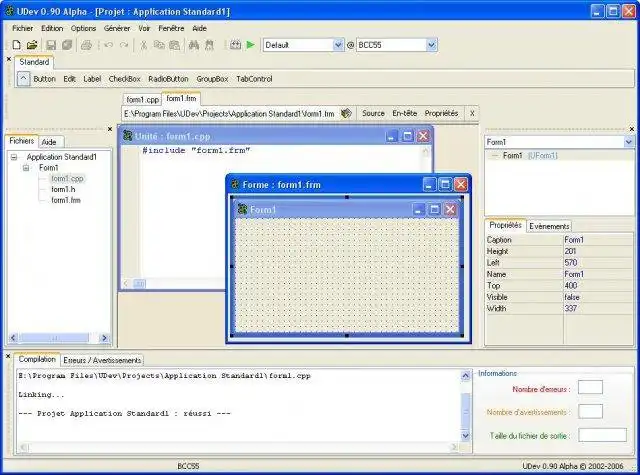Click the En-tête view button
This screenshot has height=475, width=640.
(x=404, y=113)
